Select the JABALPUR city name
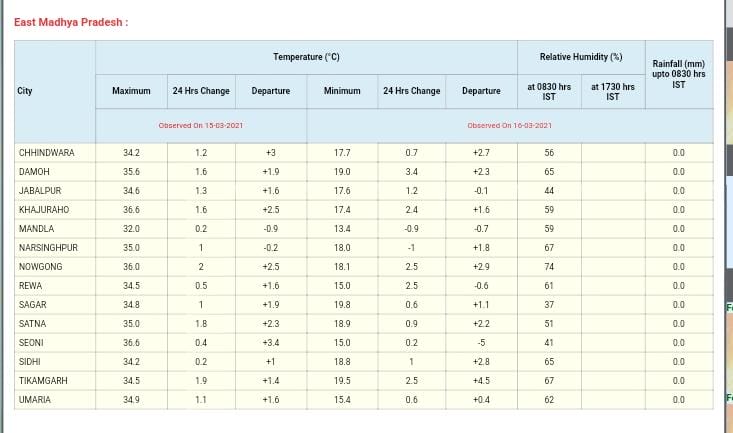Viewport: 733px width, 433px height. click(40, 191)
